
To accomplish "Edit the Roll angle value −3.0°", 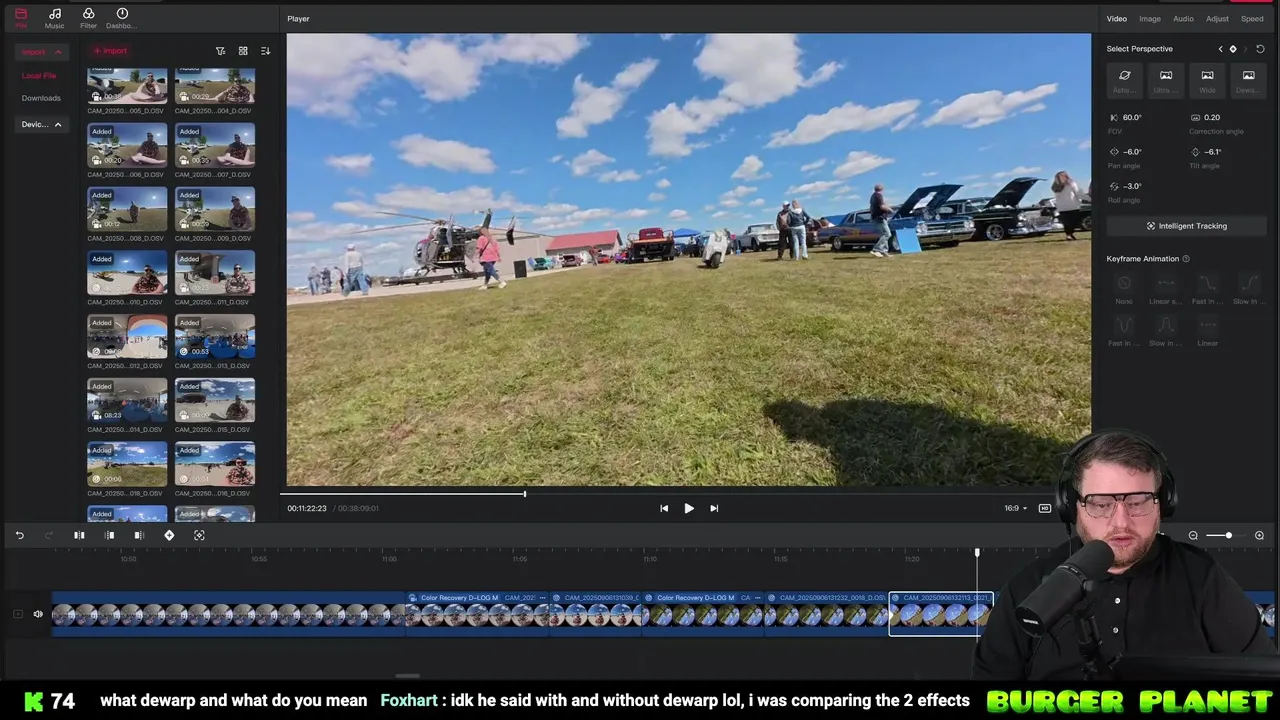I will coord(1132,186).
